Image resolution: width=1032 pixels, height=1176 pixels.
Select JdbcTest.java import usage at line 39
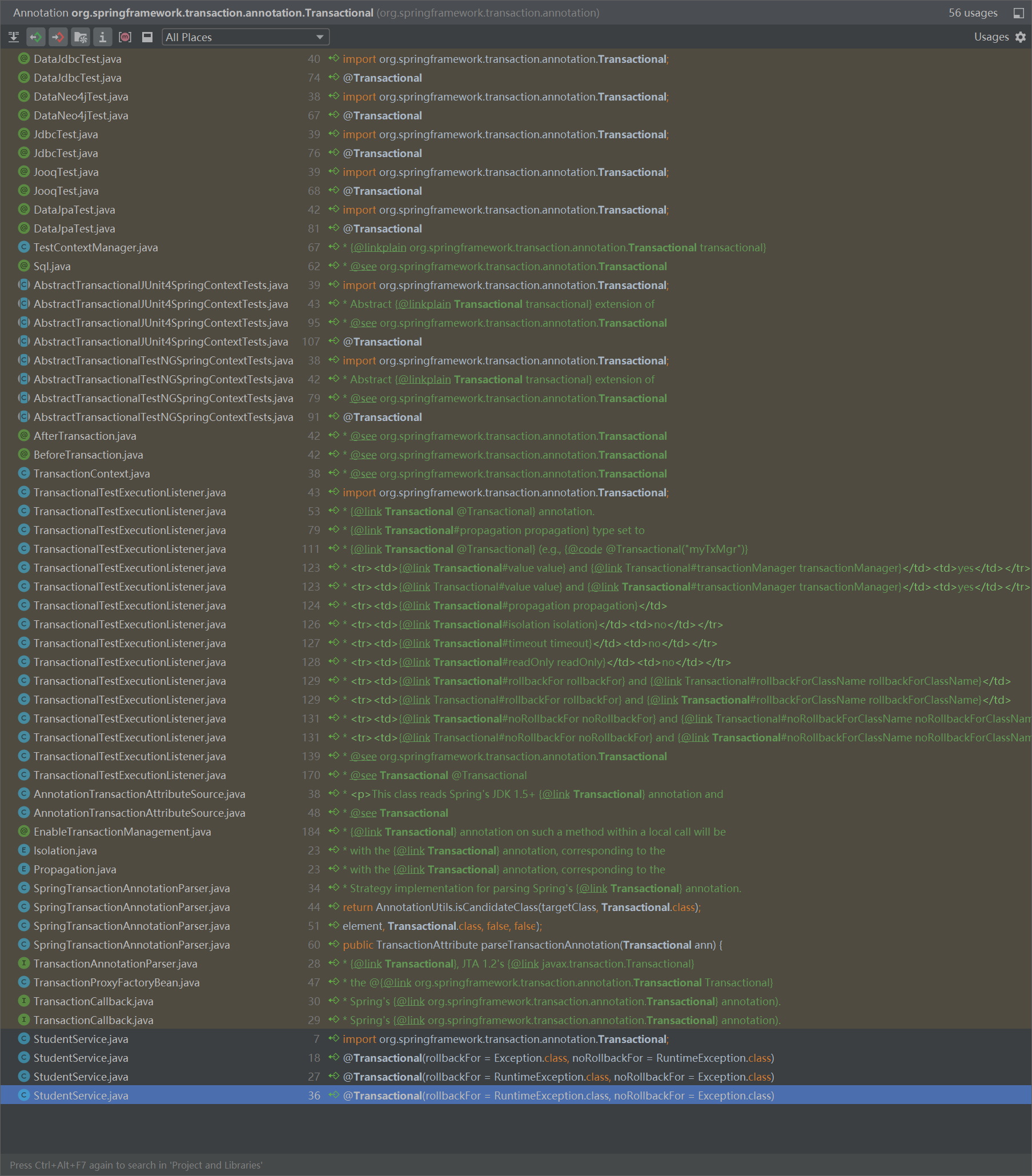click(x=516, y=135)
